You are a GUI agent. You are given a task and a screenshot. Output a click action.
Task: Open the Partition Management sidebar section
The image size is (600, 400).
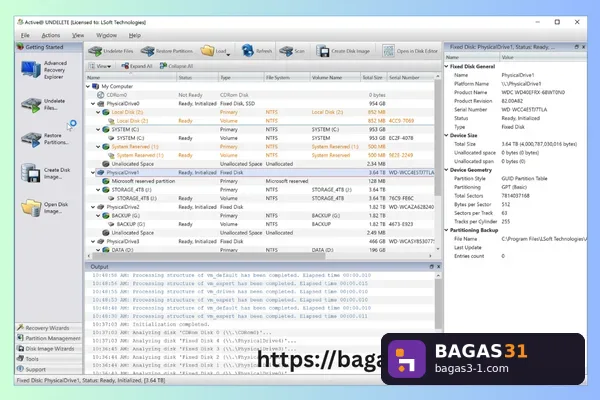[49, 338]
